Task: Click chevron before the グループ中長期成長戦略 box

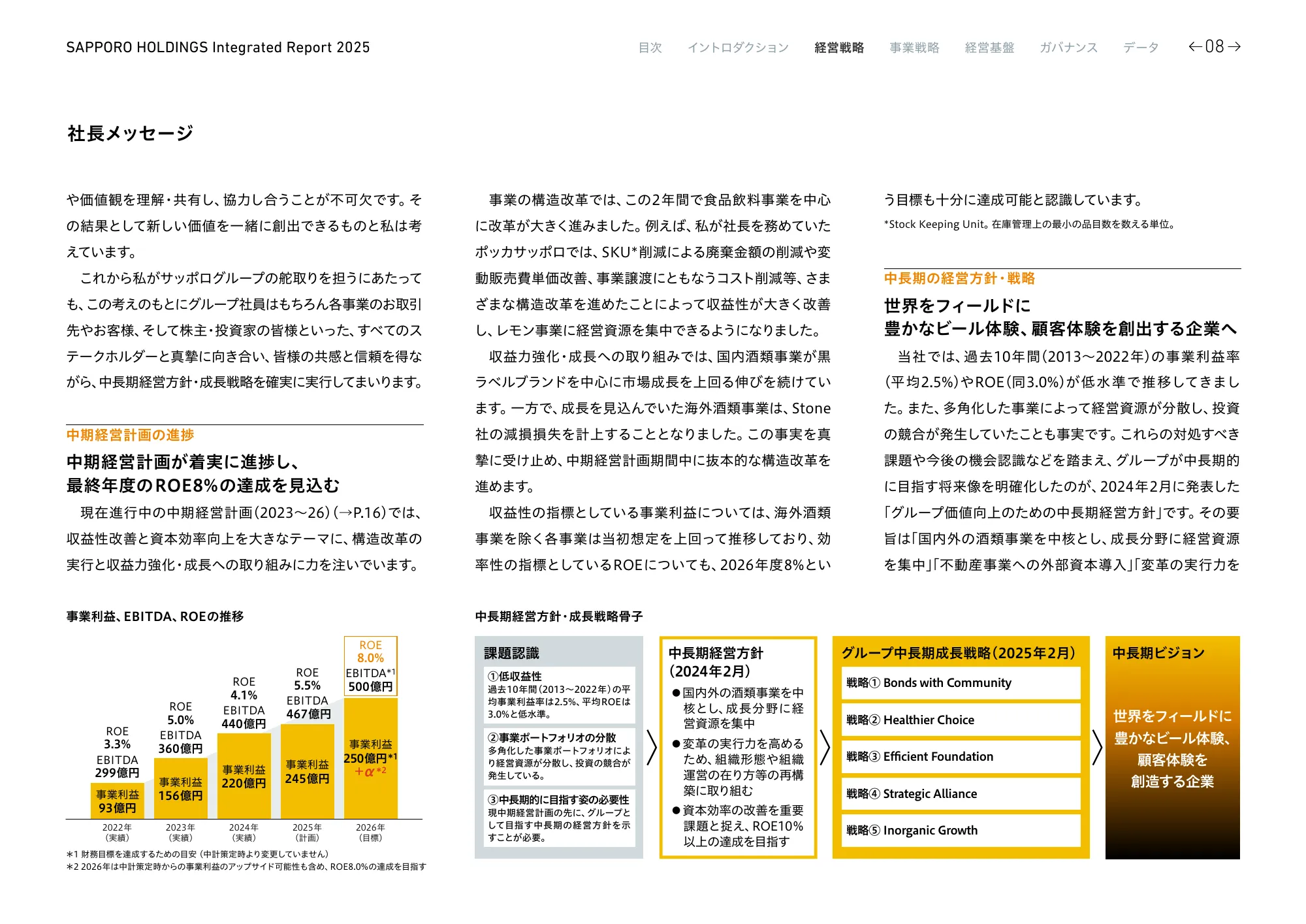Action: coord(825,748)
